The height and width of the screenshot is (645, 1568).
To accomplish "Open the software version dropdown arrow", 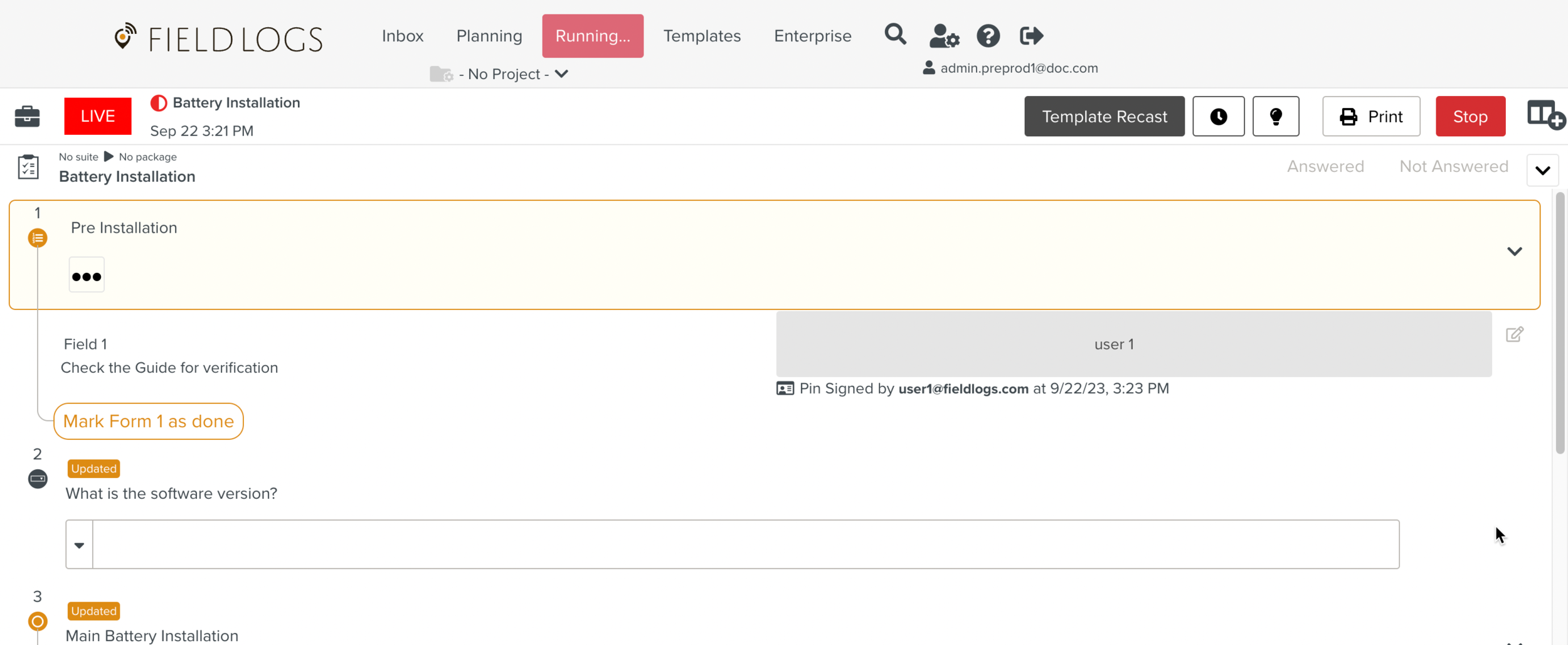I will 79,545.
